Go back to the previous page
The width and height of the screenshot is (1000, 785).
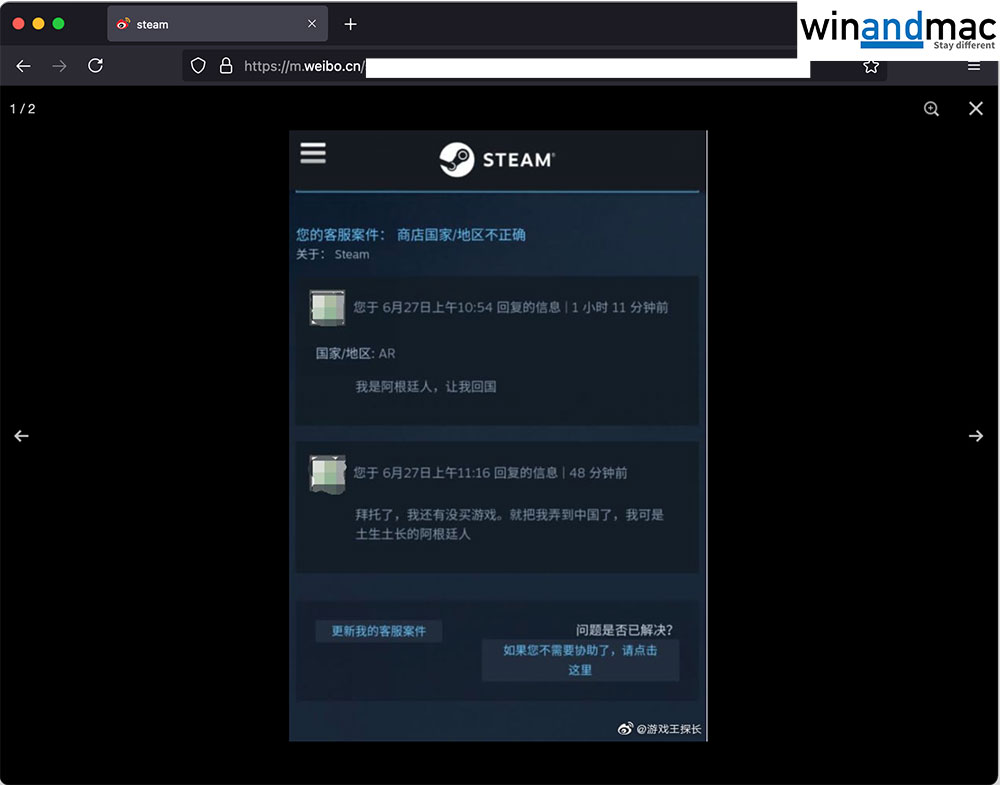(x=23, y=66)
